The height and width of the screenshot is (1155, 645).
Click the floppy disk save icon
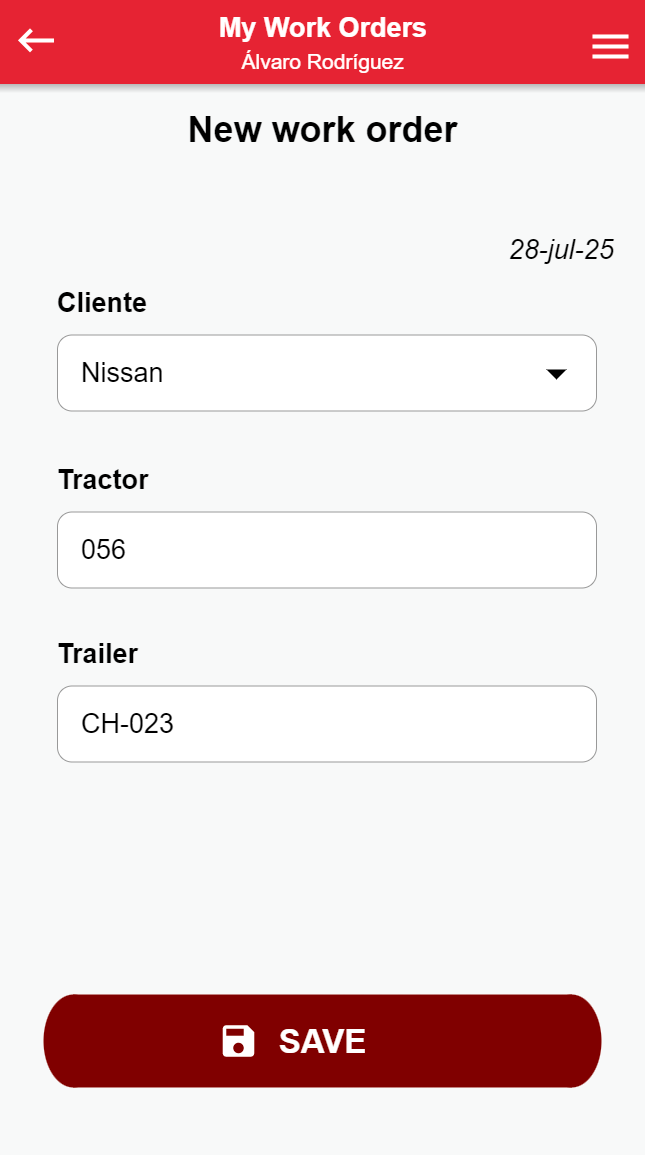[238, 1041]
